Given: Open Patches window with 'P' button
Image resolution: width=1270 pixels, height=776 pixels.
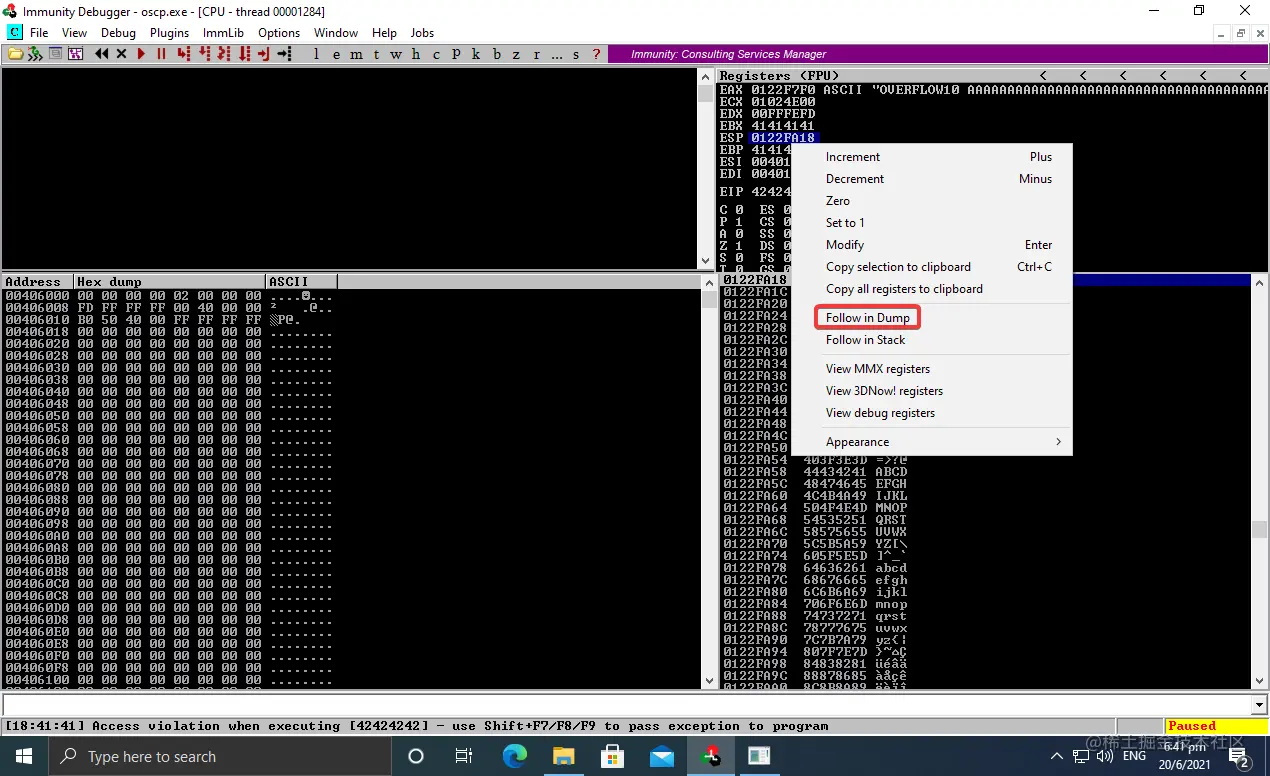Looking at the screenshot, I should click(456, 54).
